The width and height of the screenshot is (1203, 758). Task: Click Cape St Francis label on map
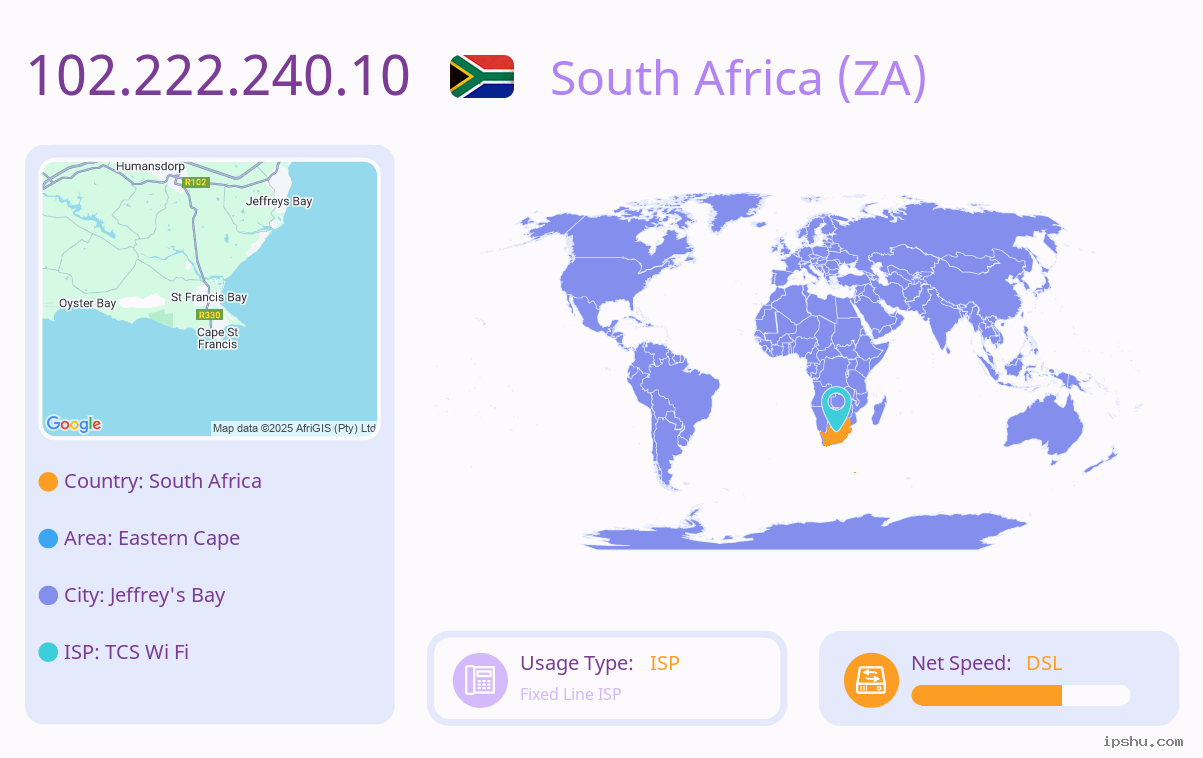[x=218, y=338]
